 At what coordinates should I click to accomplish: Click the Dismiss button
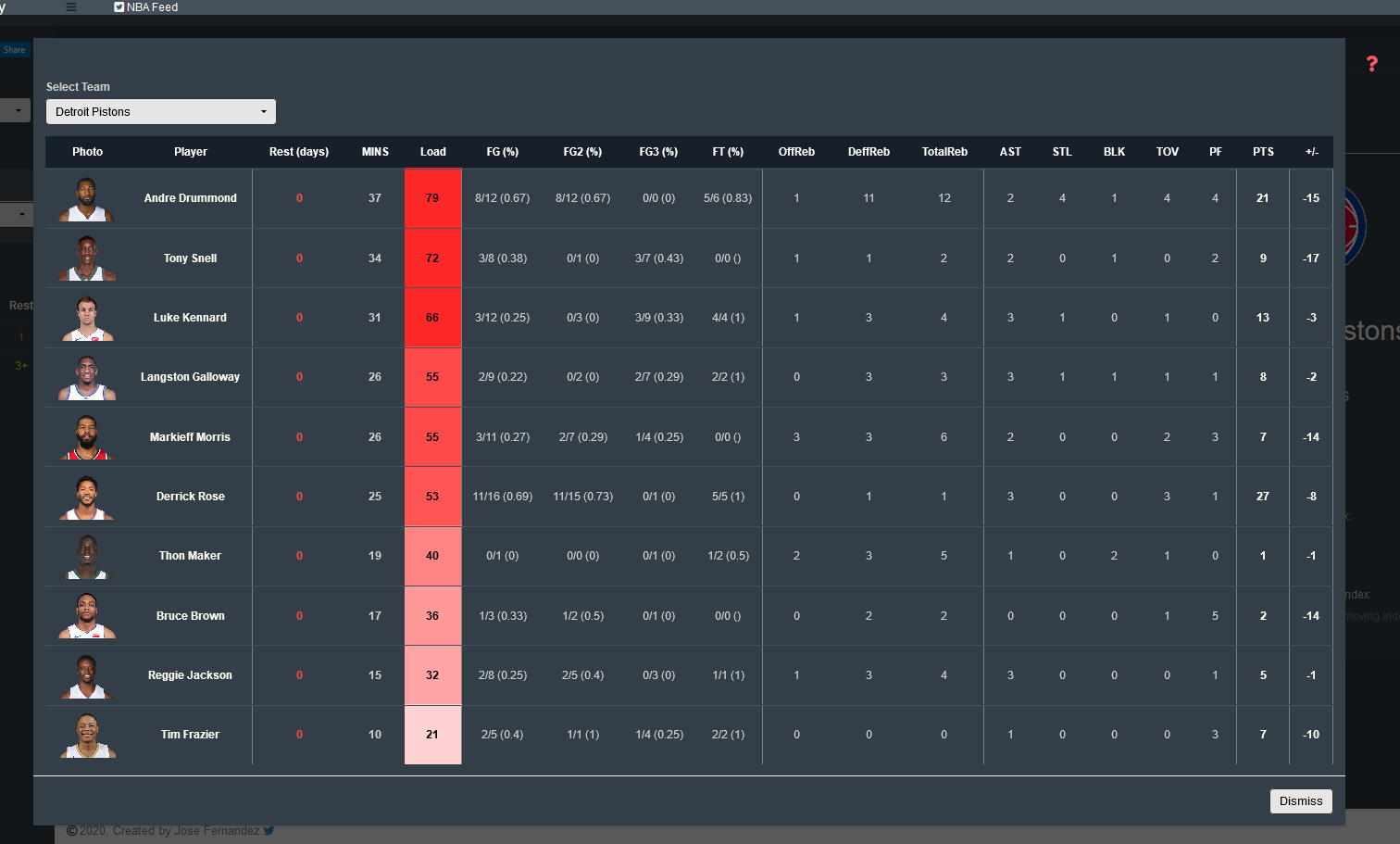(x=1301, y=801)
